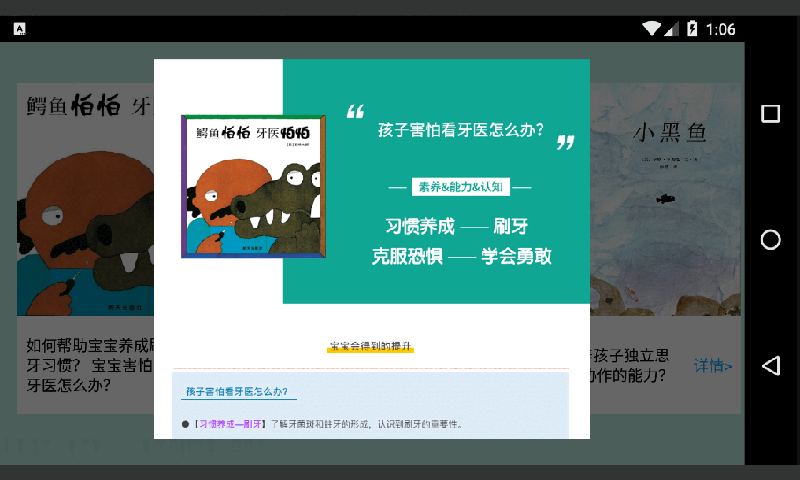Click the 习惯养成—刷牙 bullet text
800x480 pixels.
tap(230, 424)
